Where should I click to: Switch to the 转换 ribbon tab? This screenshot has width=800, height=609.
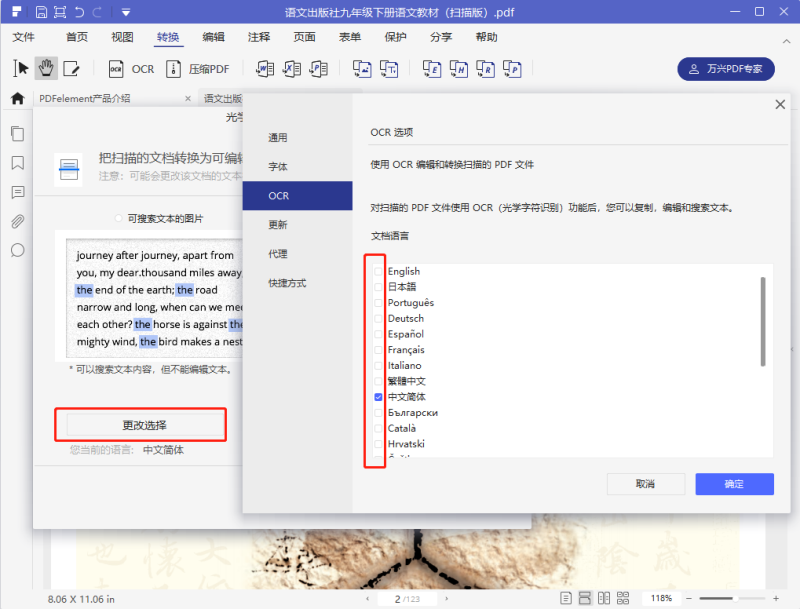(x=167, y=37)
